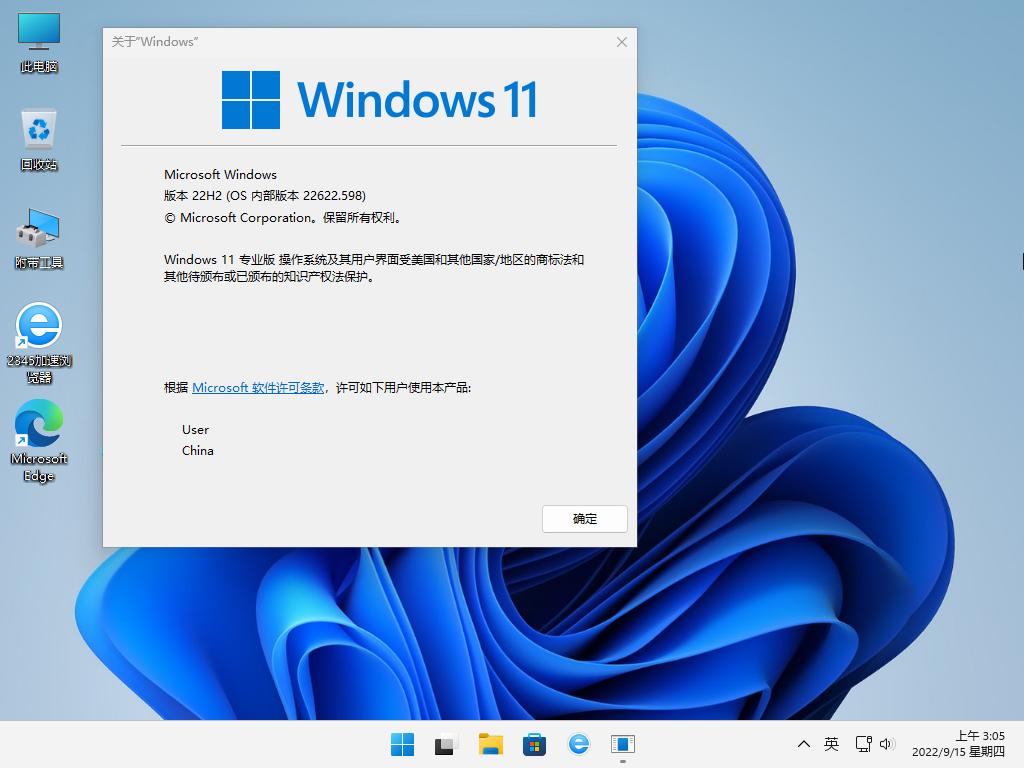The width and height of the screenshot is (1024, 768).
Task: Open Task View in the taskbar
Action: [x=445, y=744]
